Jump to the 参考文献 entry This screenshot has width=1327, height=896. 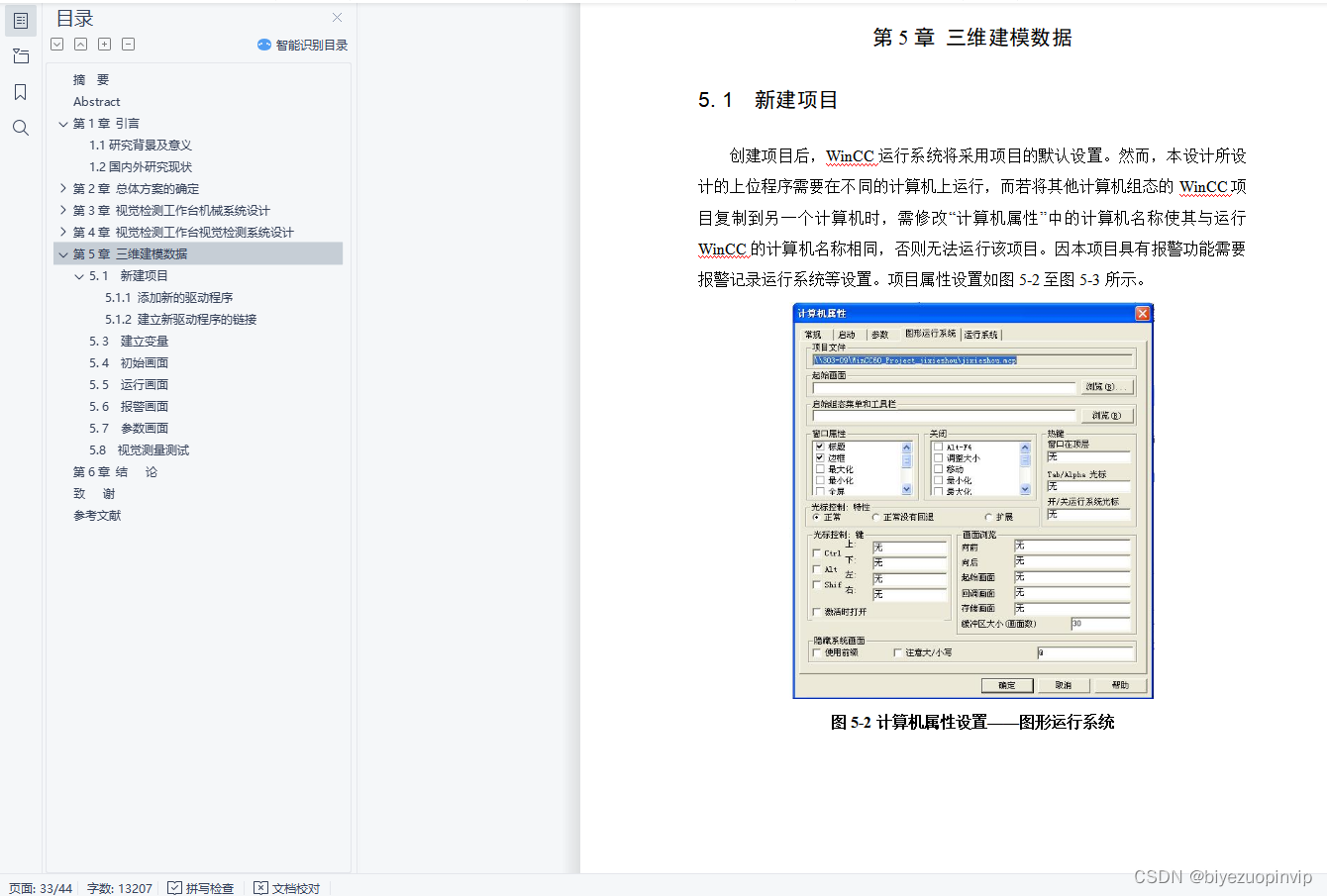coord(96,516)
